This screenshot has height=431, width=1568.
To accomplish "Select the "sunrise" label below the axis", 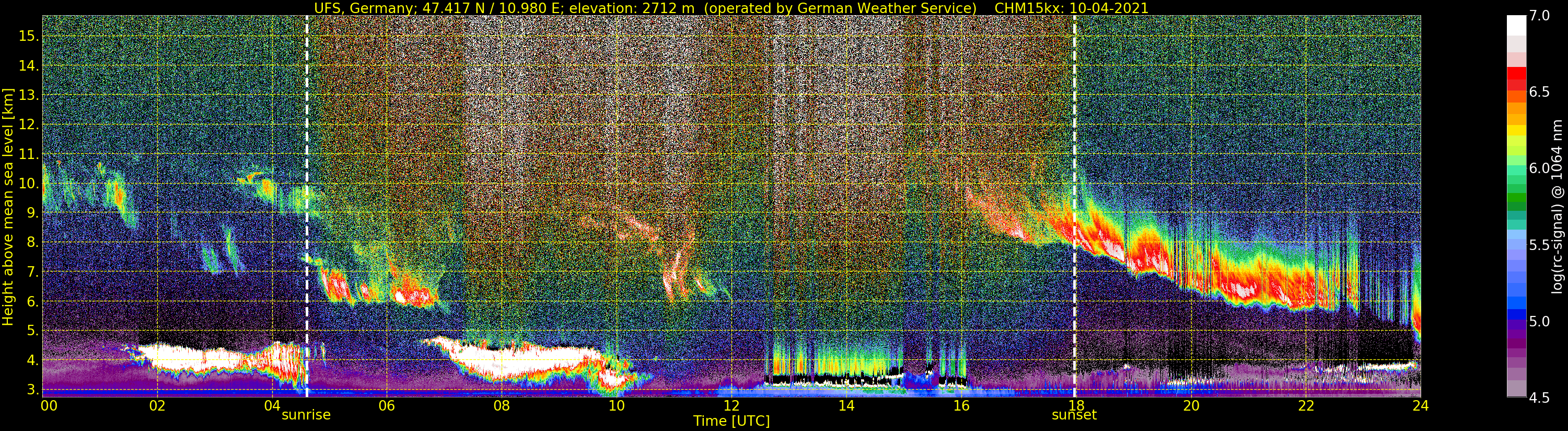I will (306, 415).
